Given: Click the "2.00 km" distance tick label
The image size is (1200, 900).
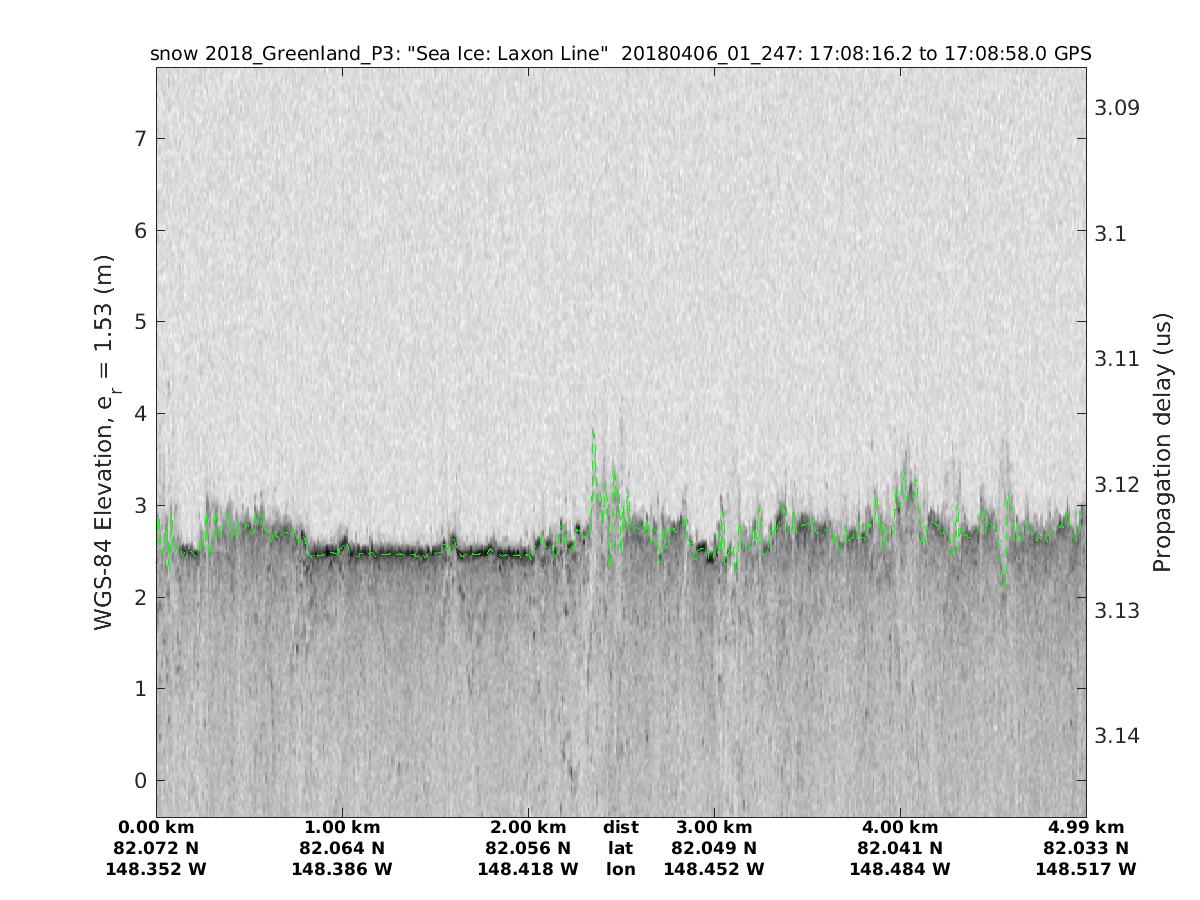Looking at the screenshot, I should pos(528,828).
